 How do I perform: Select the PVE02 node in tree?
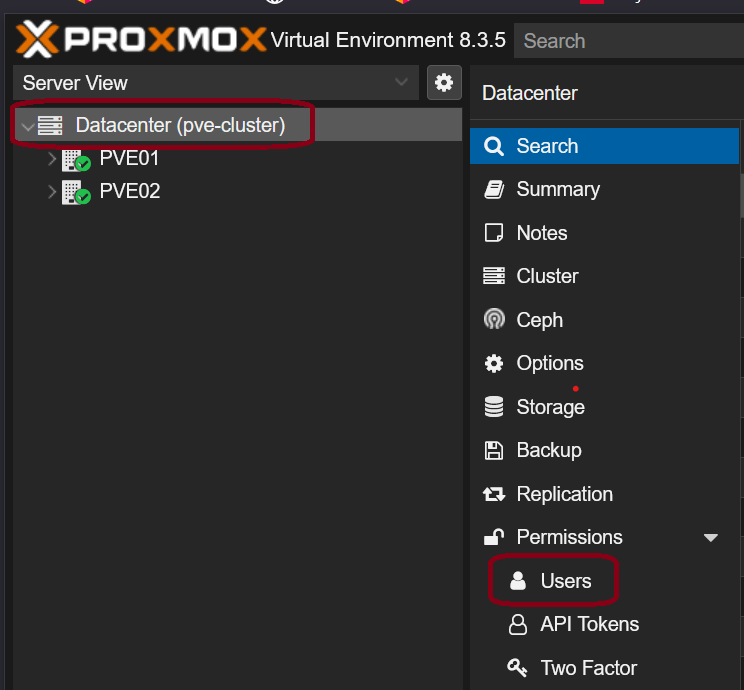(130, 192)
